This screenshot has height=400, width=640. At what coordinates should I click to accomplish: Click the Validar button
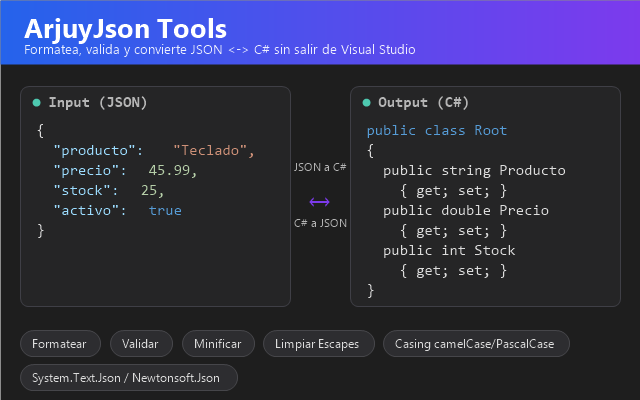pyautogui.click(x=141, y=344)
